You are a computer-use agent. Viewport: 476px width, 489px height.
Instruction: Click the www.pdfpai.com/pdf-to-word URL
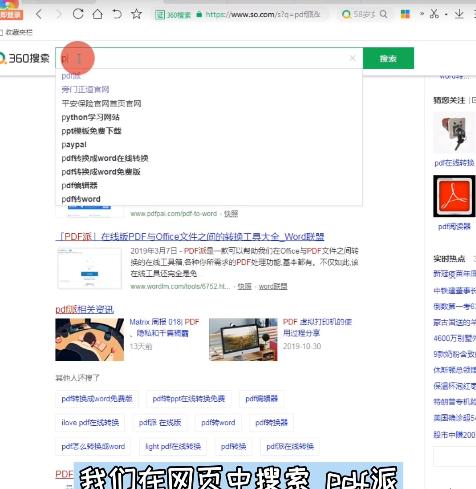(x=174, y=214)
